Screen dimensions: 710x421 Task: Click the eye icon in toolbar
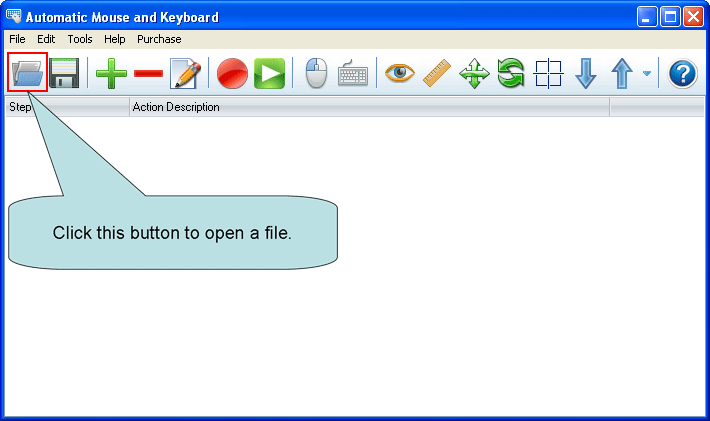pos(400,72)
